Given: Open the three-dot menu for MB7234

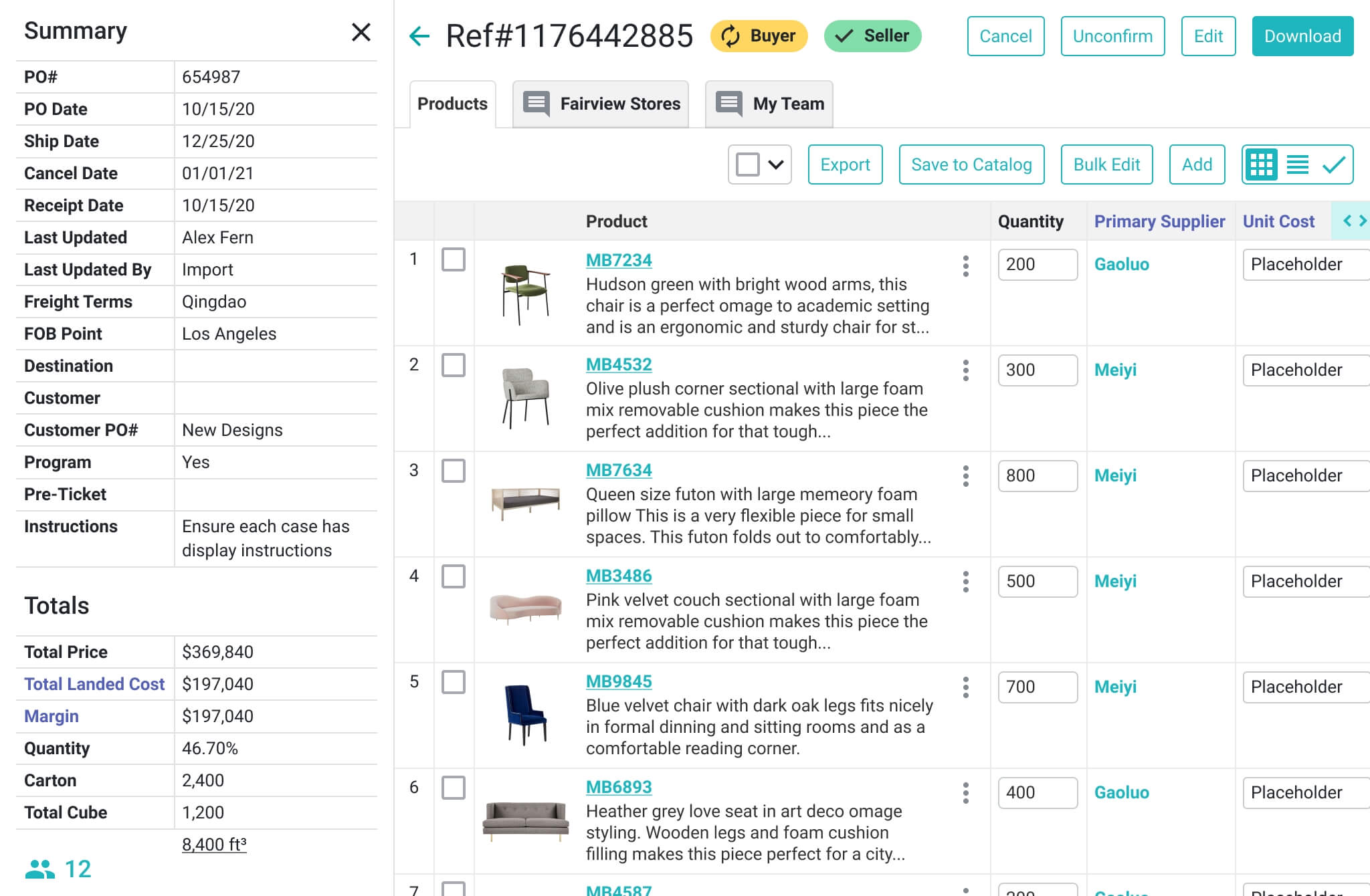Looking at the screenshot, I should 965,266.
